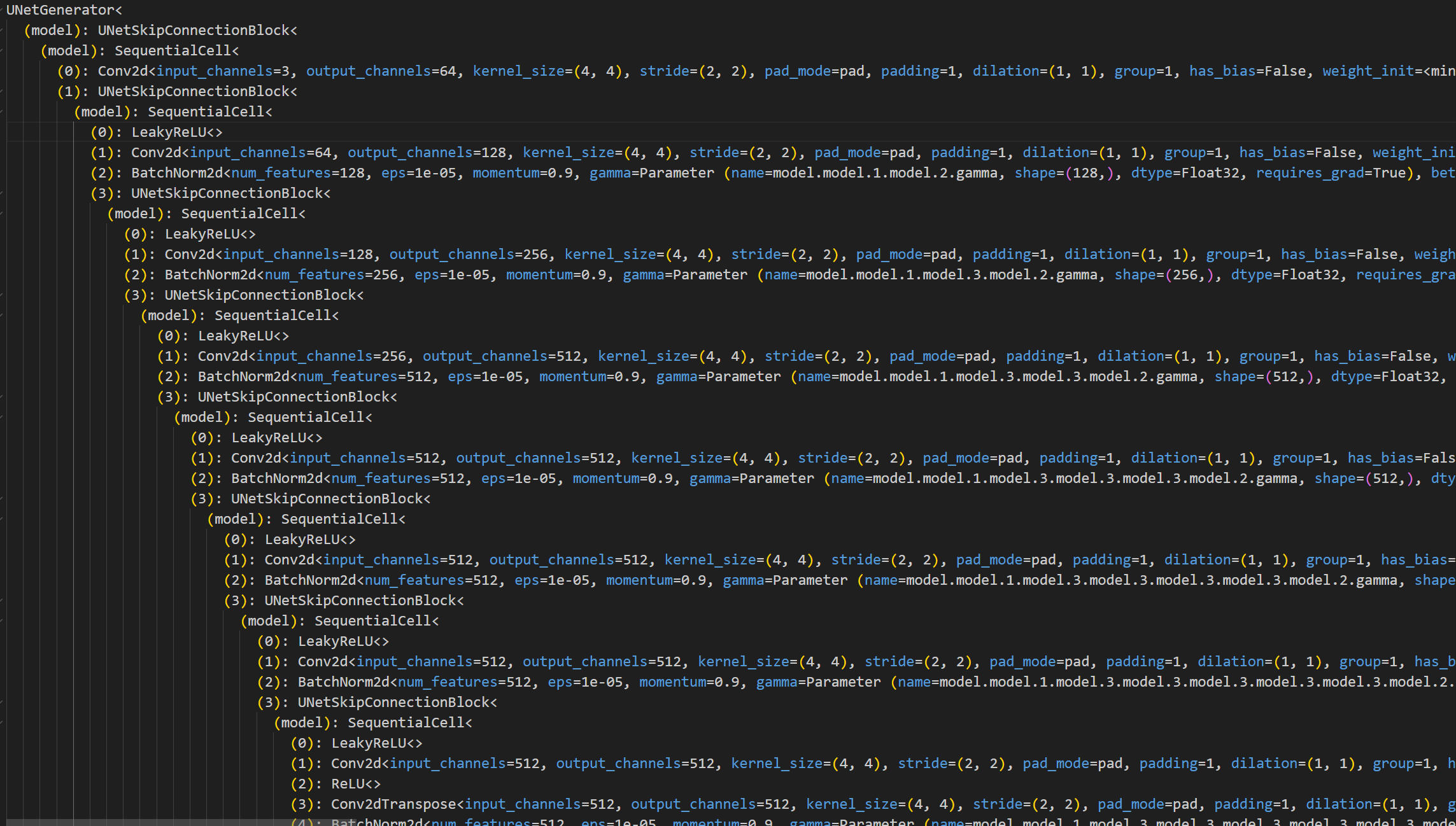
Task: Click num_features=256 in BatchNorm2d
Action: pyautogui.click(x=332, y=275)
